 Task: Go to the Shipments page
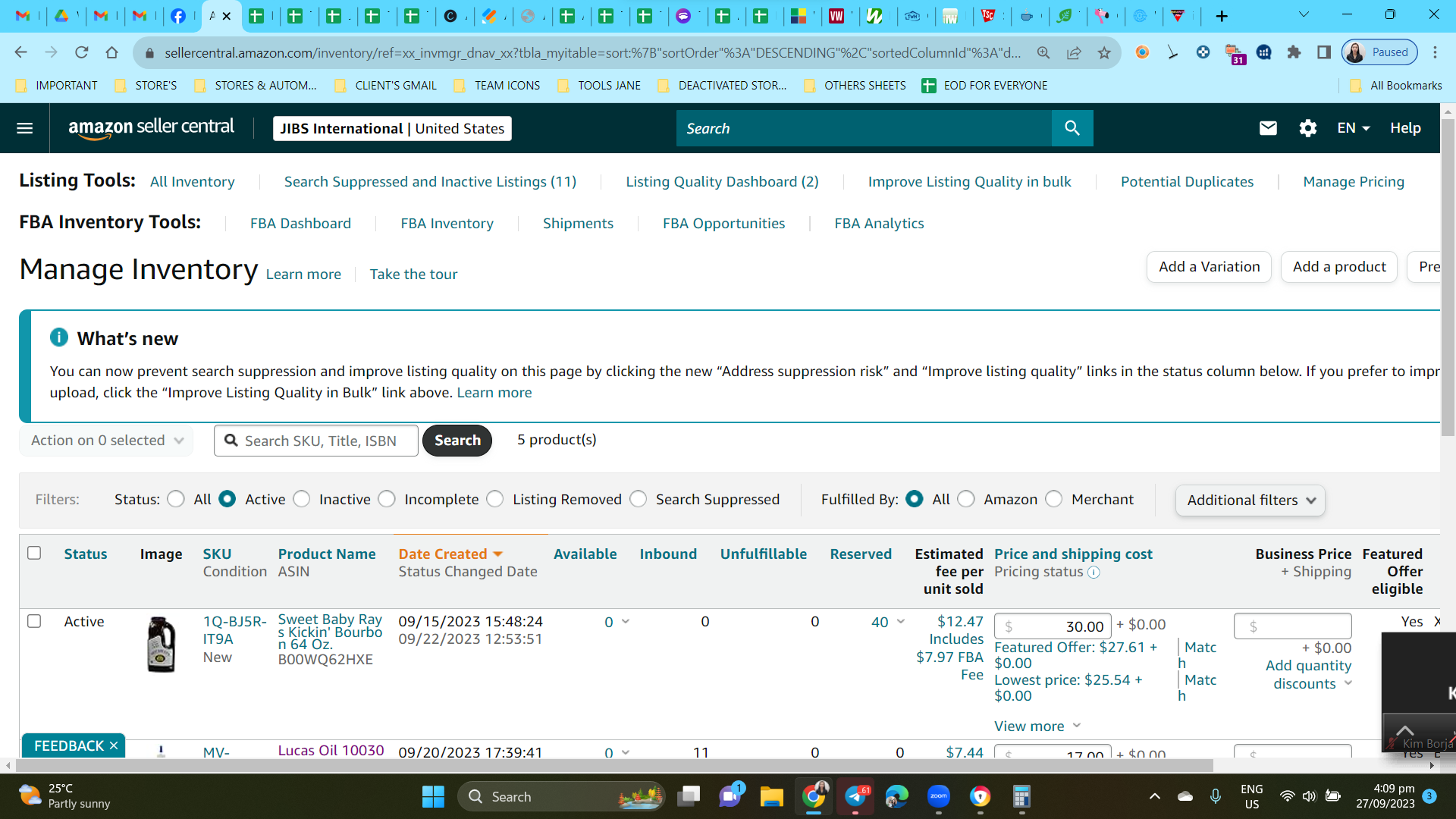(578, 224)
